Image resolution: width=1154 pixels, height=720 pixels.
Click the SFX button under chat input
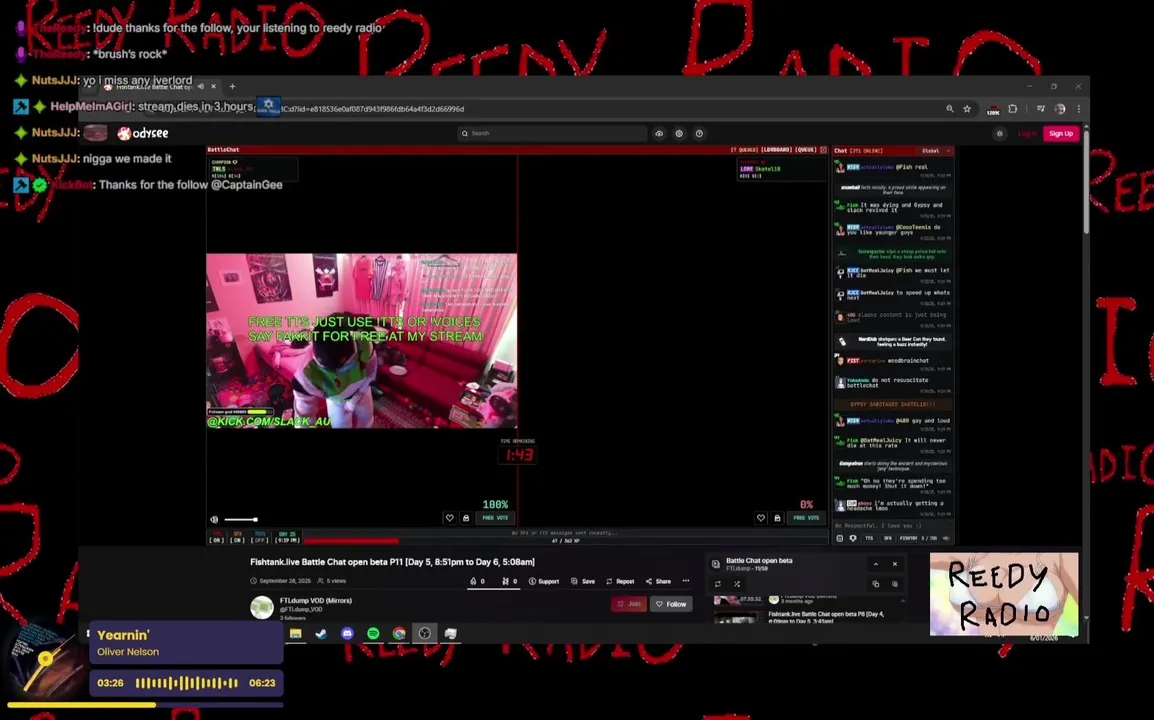[x=887, y=539]
